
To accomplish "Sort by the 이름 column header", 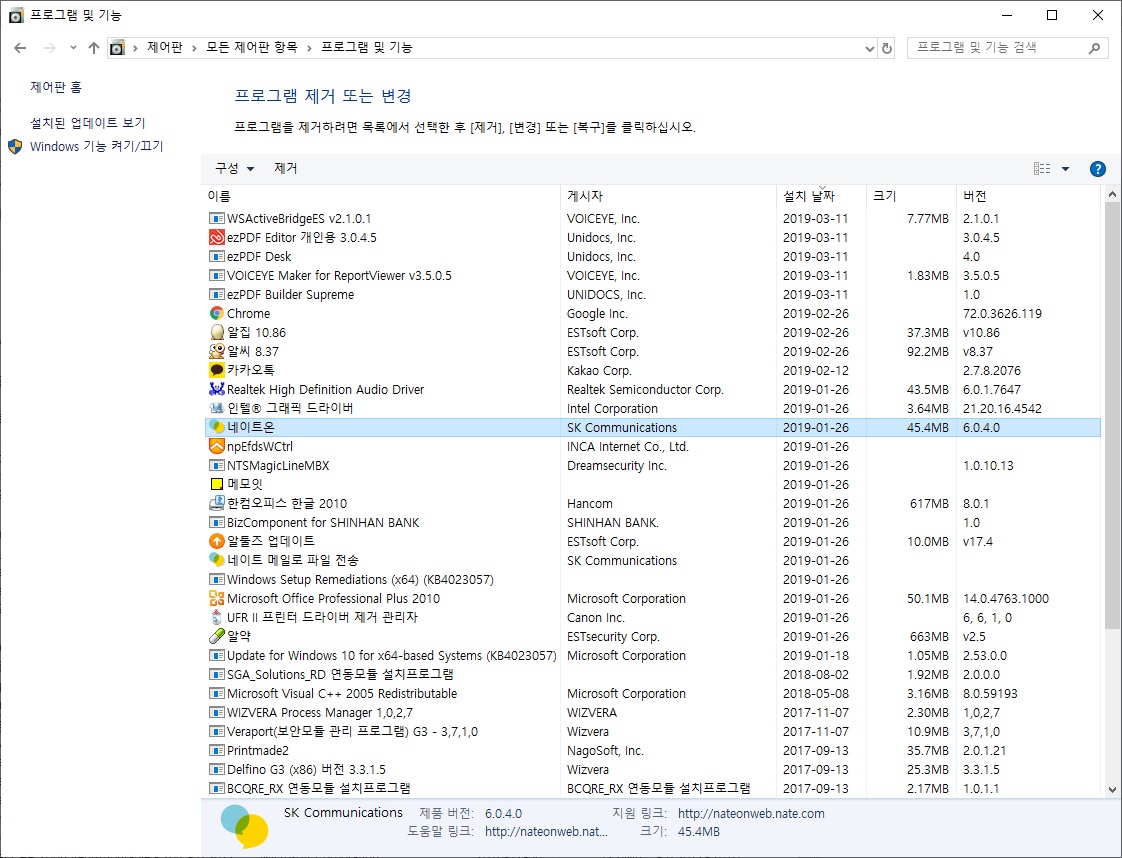I will click(381, 196).
